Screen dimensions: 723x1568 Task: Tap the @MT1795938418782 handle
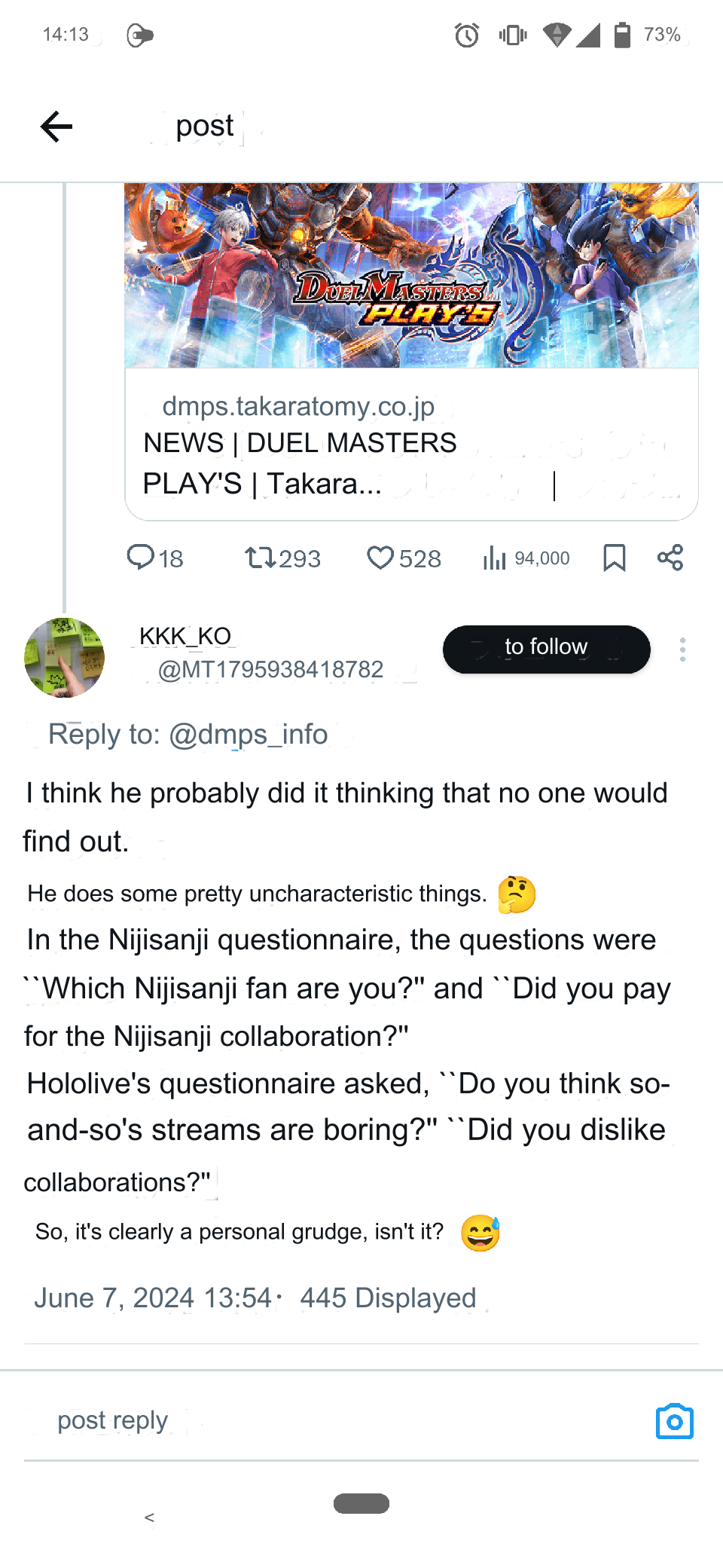pos(270,669)
